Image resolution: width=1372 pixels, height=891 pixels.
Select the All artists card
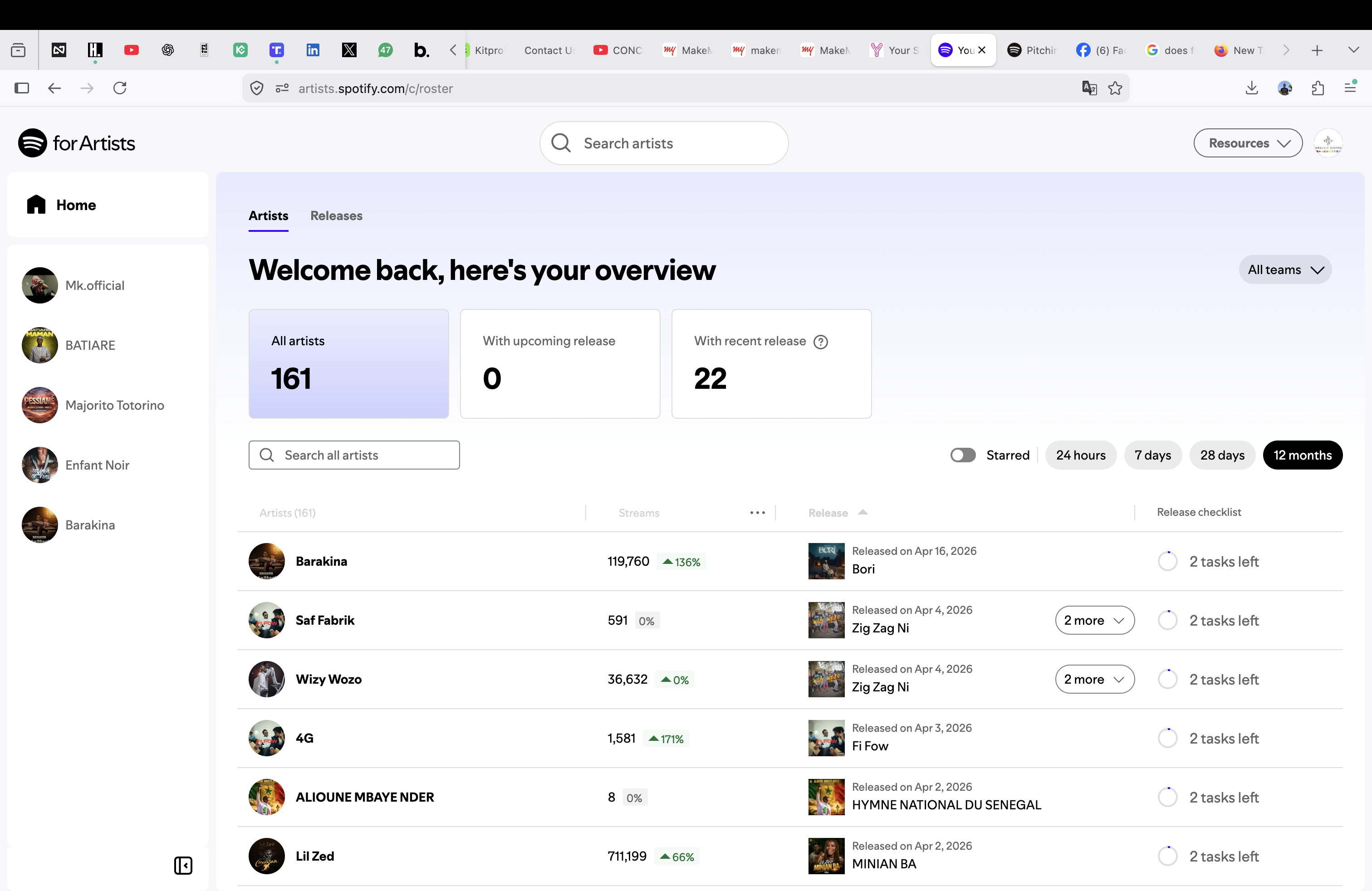click(x=349, y=364)
